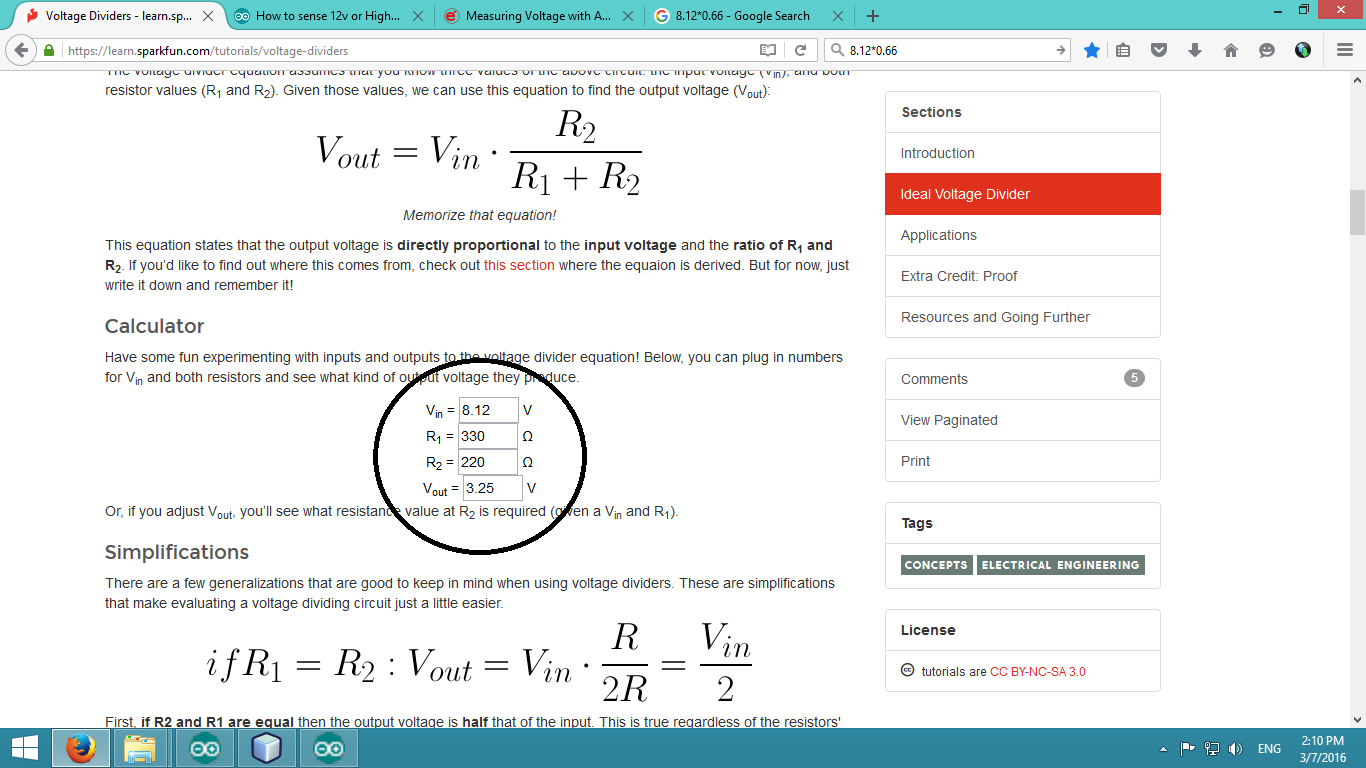1366x768 pixels.
Task: Click the R2 input field with 220
Action: tap(488, 462)
